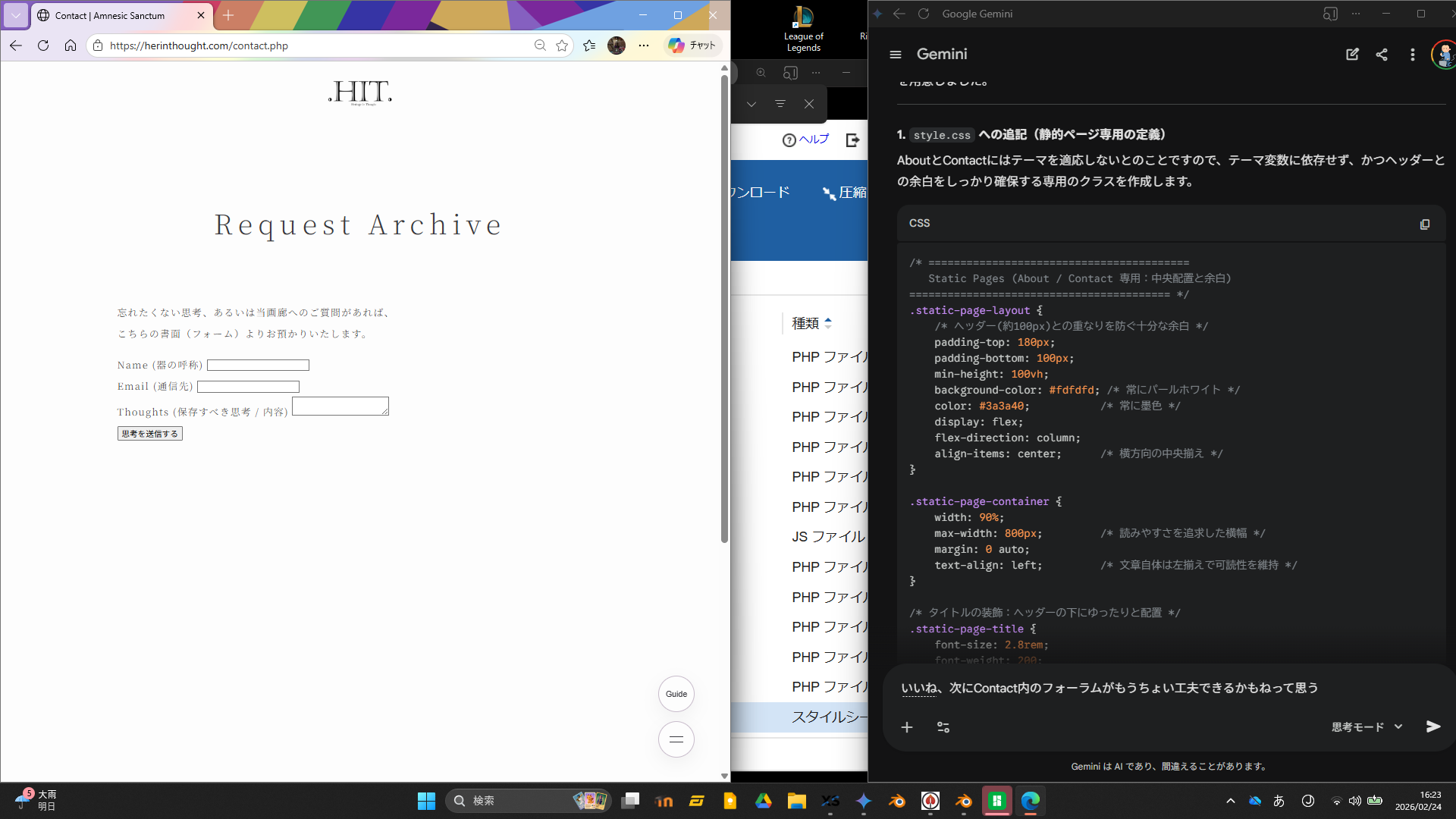Toggle the 種類 column sort arrow
The image size is (1456, 819).
(828, 324)
